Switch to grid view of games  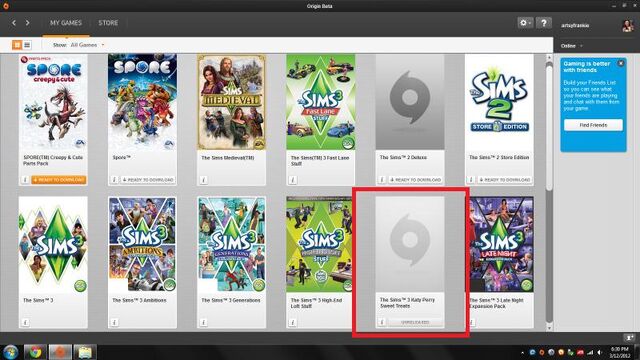coord(17,45)
